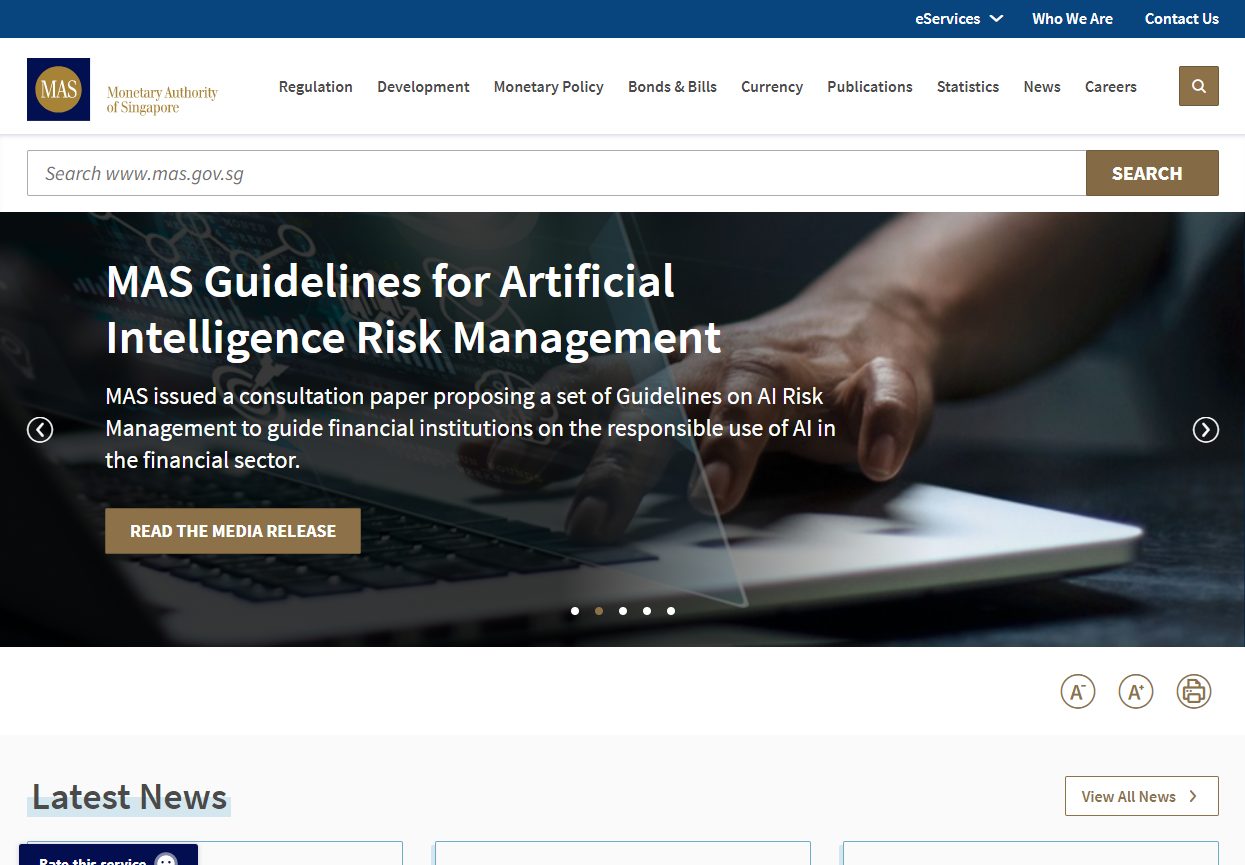Click the View All News link

pyautogui.click(x=1141, y=796)
